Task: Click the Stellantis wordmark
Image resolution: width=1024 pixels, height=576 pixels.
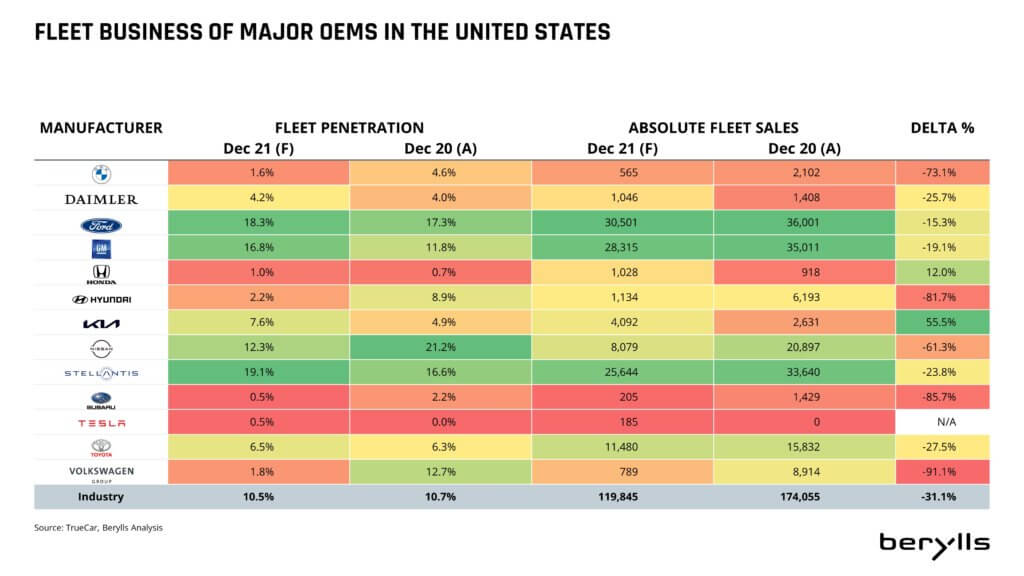Action: [101, 374]
